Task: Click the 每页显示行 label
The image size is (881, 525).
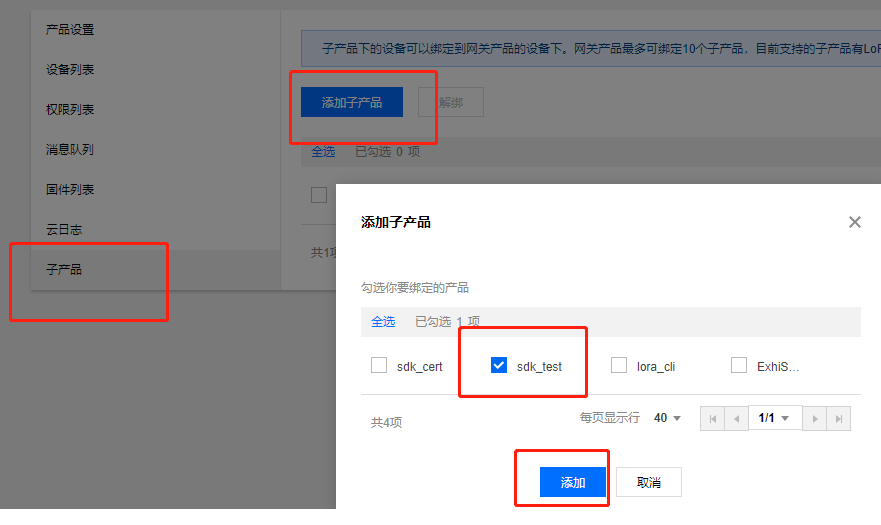Action: (x=610, y=418)
